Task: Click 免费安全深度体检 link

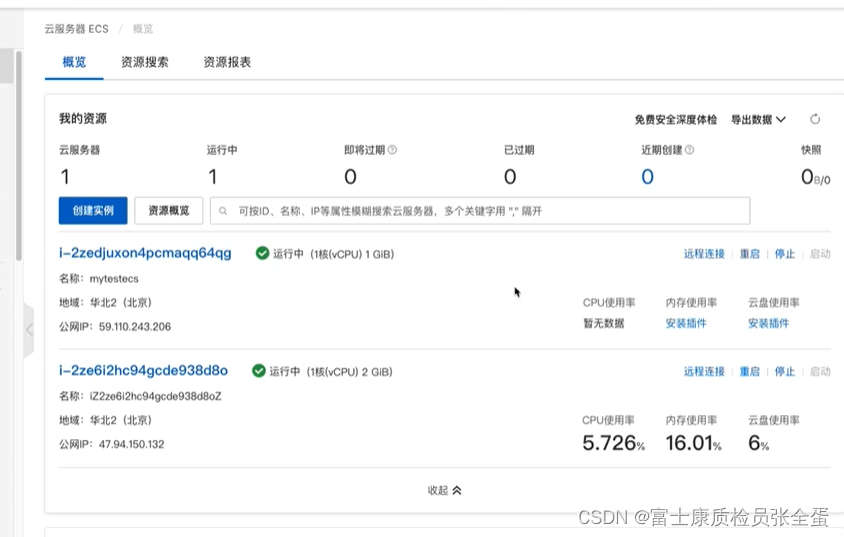Action: coord(676,119)
